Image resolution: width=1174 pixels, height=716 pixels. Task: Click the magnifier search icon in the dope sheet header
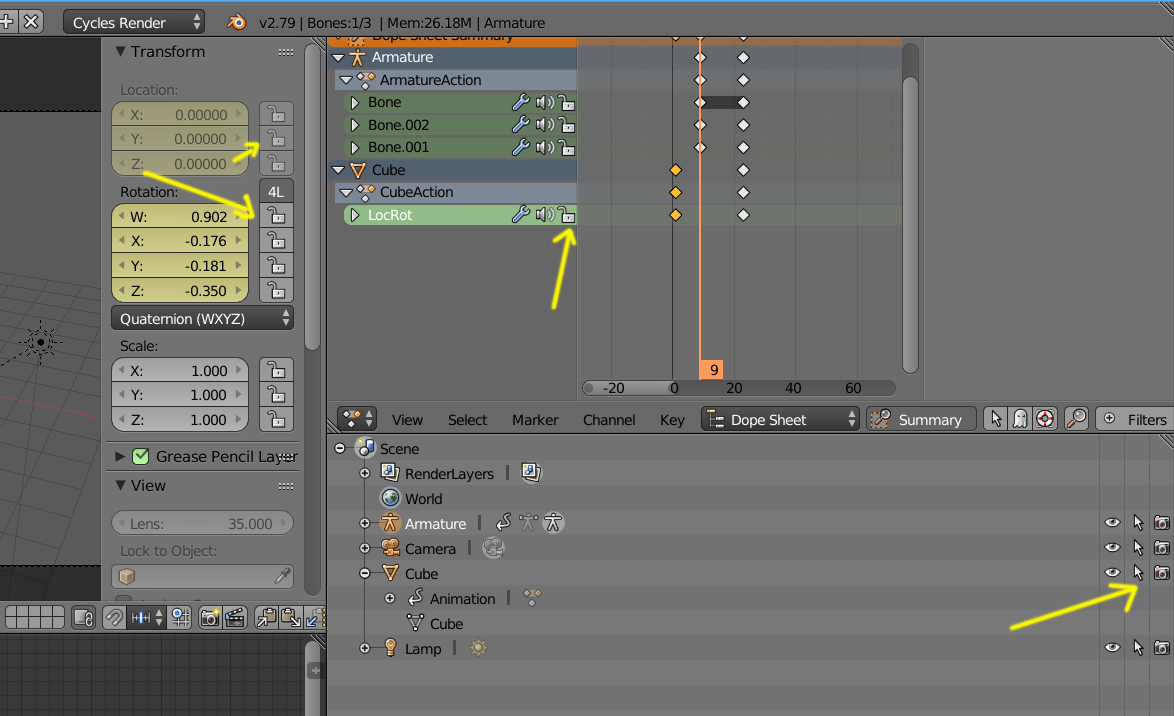click(x=1076, y=419)
